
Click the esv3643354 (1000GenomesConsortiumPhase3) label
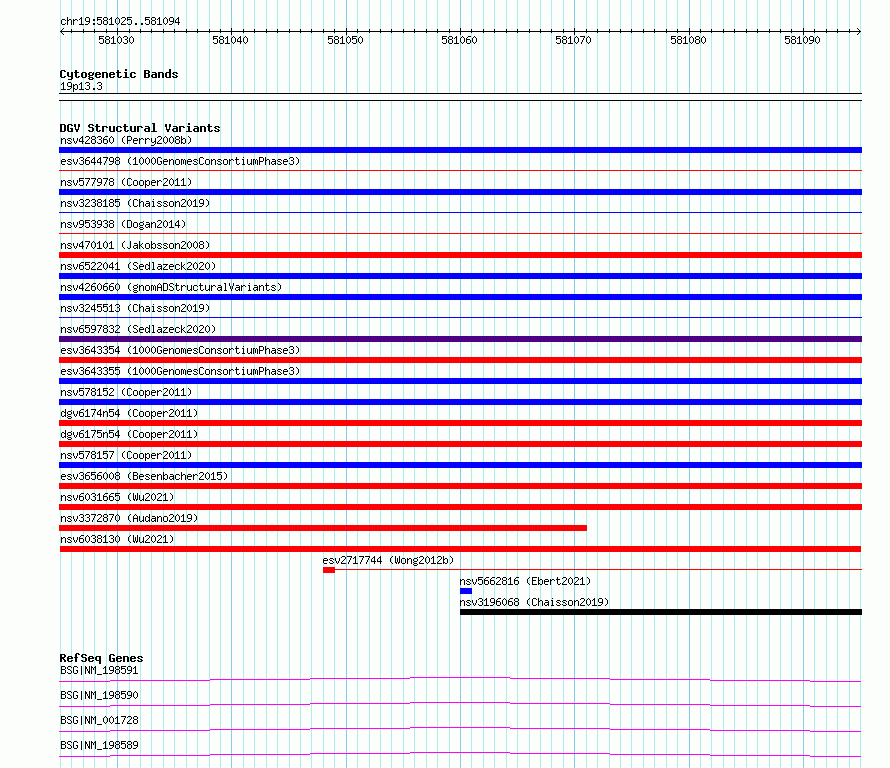180,350
